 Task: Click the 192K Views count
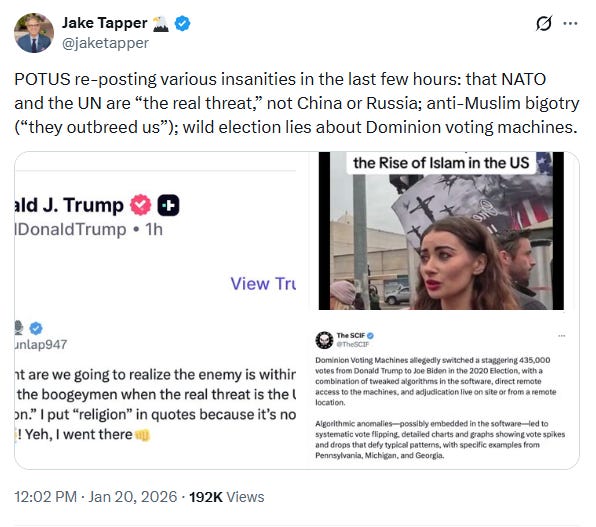coord(227,497)
